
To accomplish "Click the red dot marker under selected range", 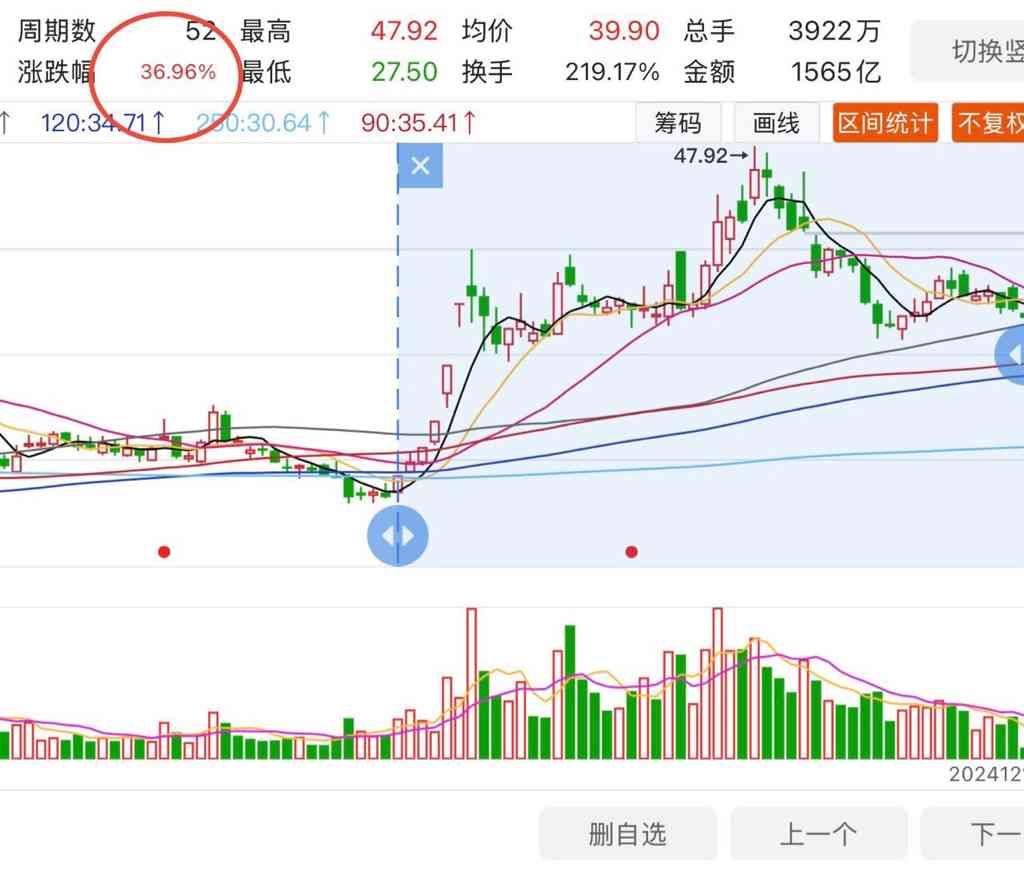I will tap(631, 551).
